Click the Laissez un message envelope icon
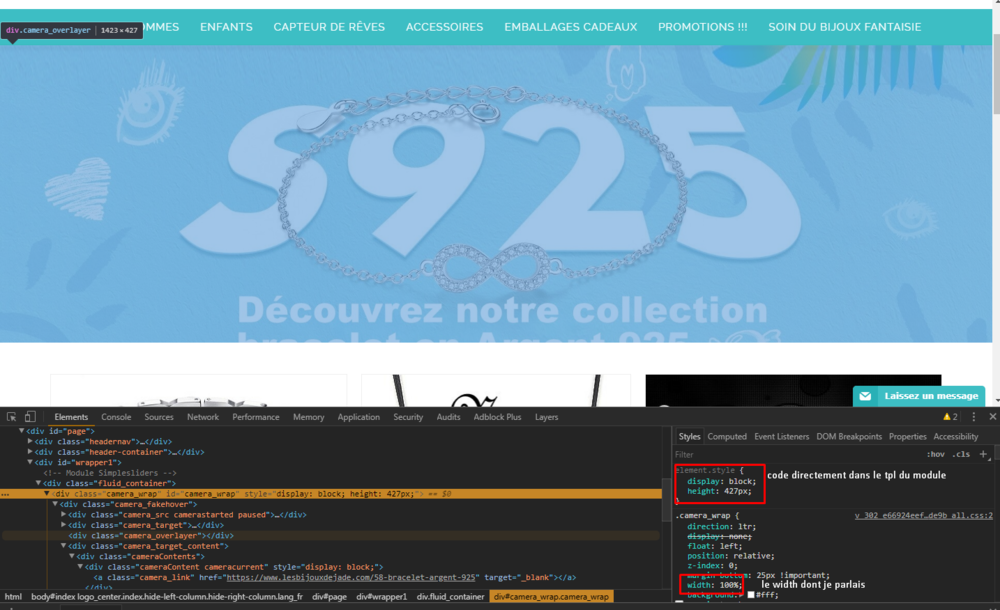 [x=866, y=396]
